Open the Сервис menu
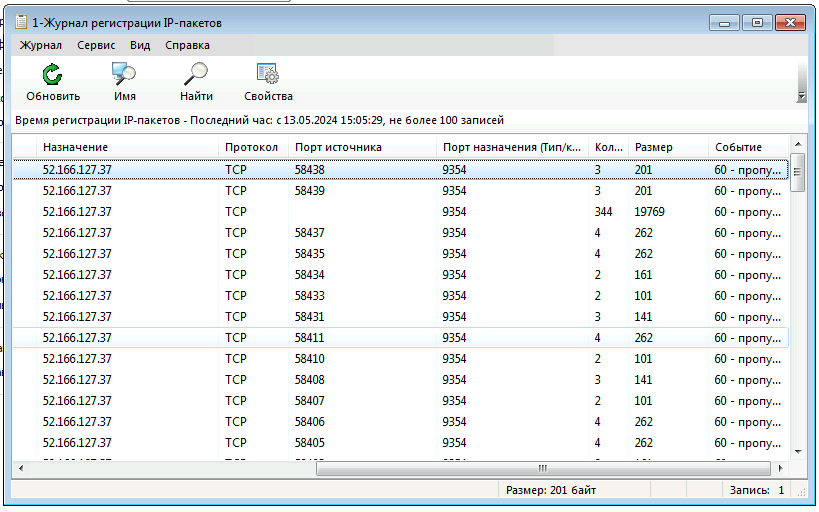The width and height of the screenshot is (819, 512). click(x=96, y=45)
